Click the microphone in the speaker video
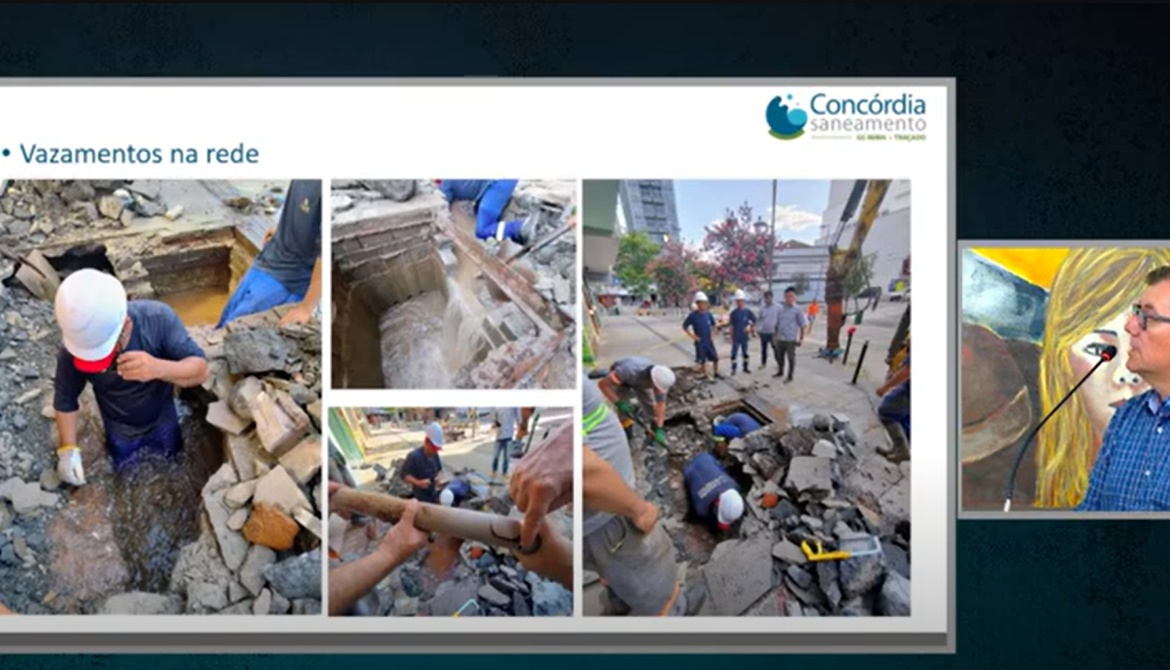 point(1105,353)
